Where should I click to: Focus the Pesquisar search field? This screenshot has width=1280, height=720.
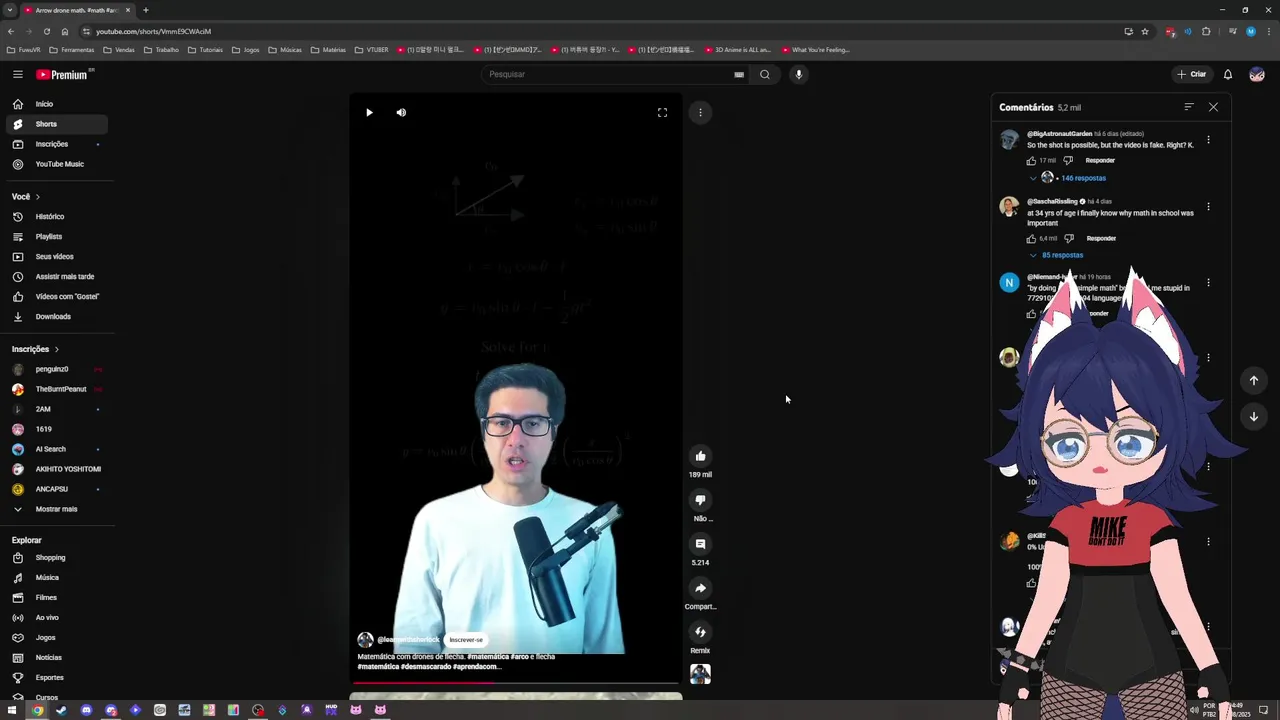610,74
